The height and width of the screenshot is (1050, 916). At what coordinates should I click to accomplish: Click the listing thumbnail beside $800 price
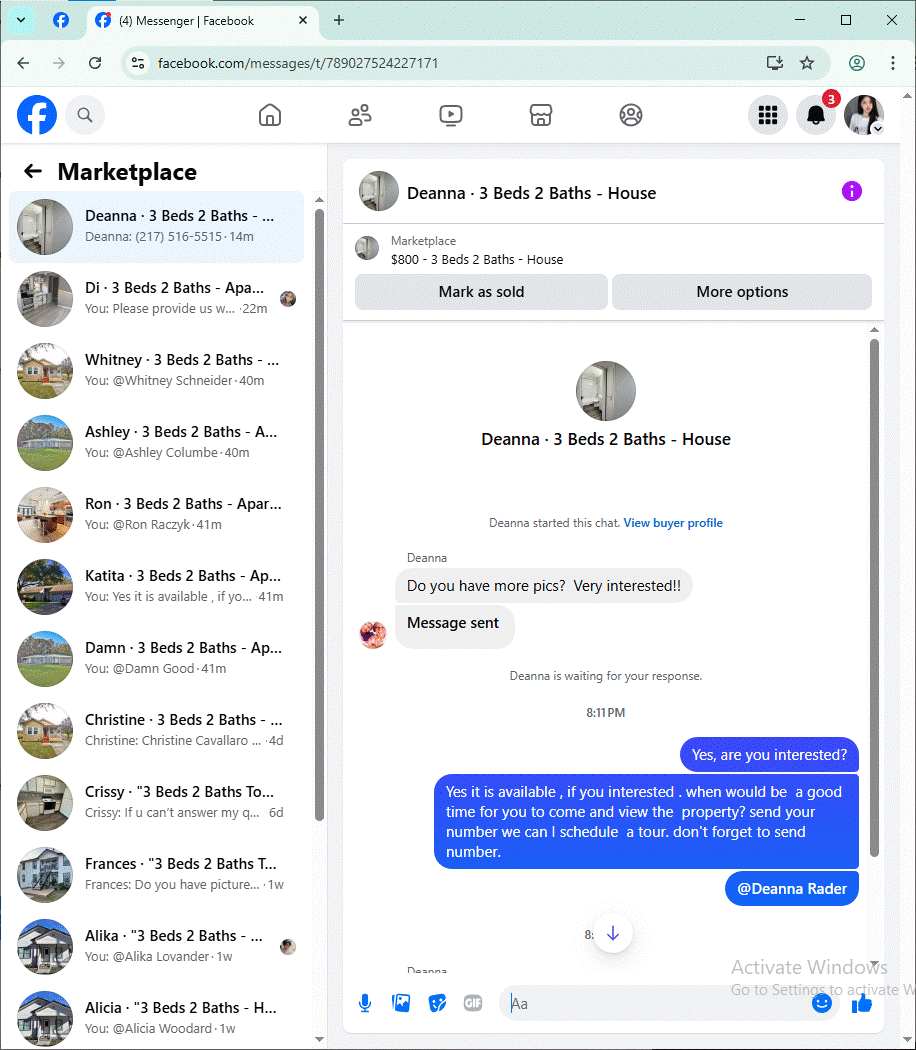367,248
